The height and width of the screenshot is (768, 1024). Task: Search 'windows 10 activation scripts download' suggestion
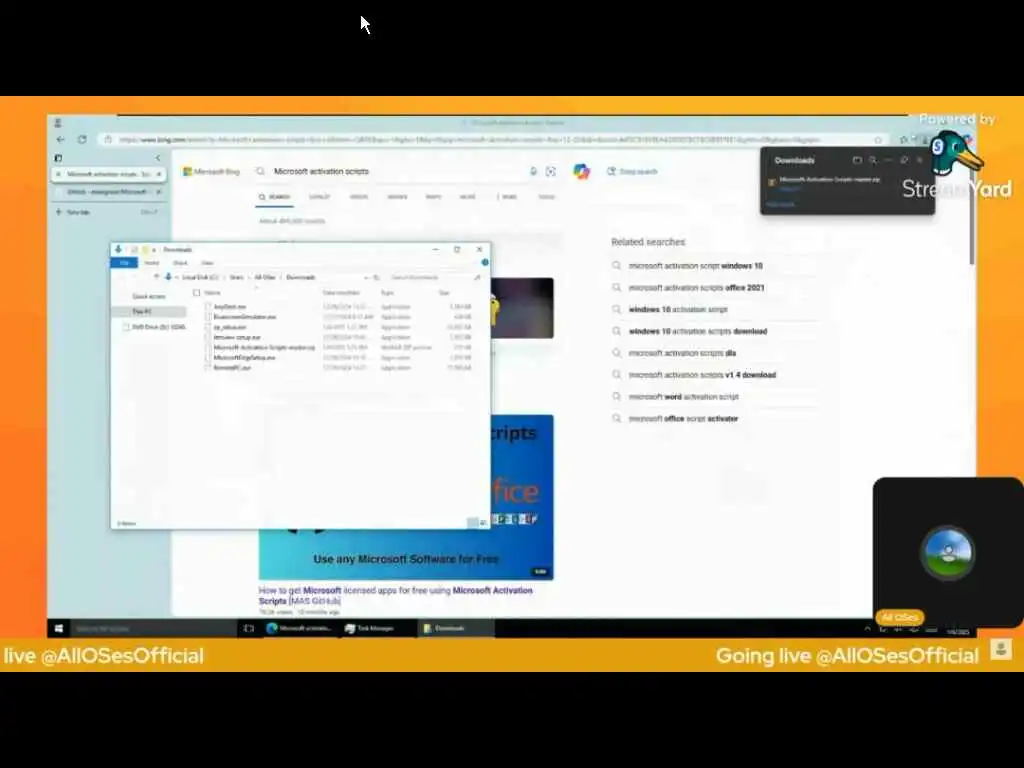697,331
